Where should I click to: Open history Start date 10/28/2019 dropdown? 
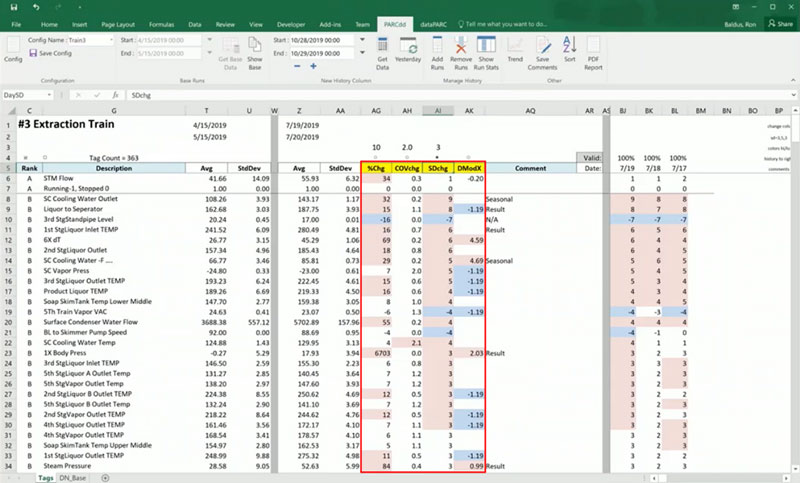[x=362, y=40]
